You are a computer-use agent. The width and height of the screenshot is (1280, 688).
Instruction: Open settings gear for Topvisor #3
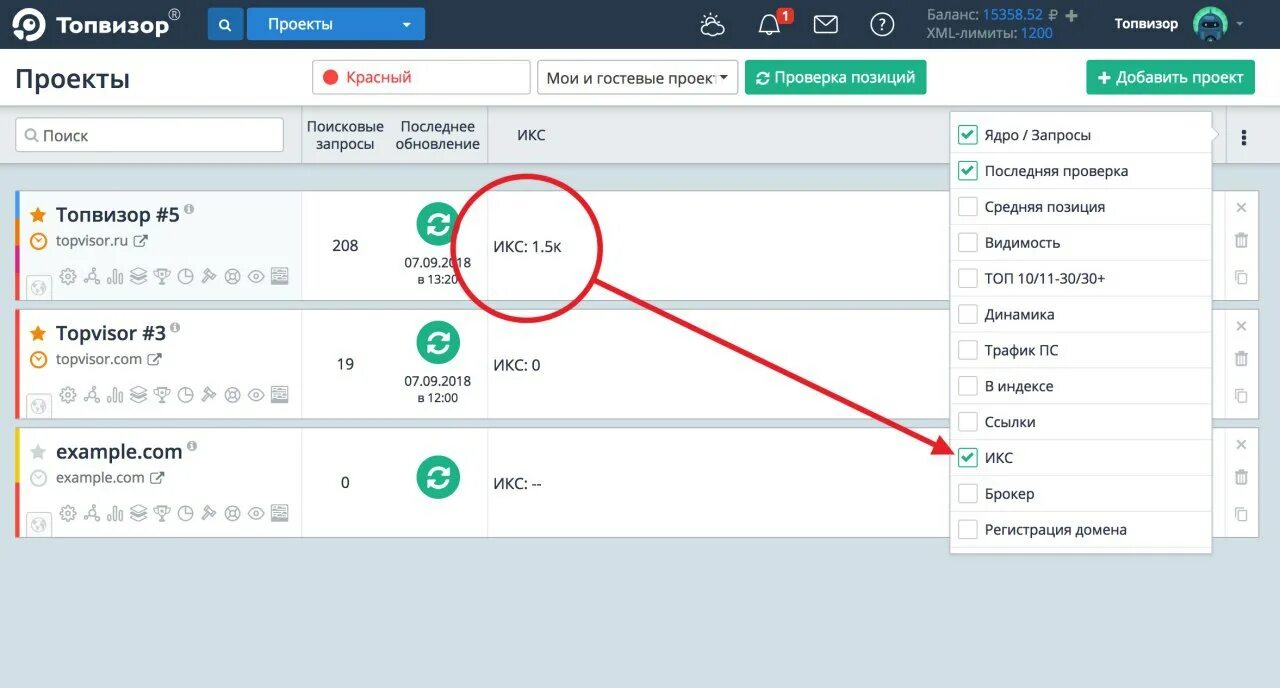(68, 395)
